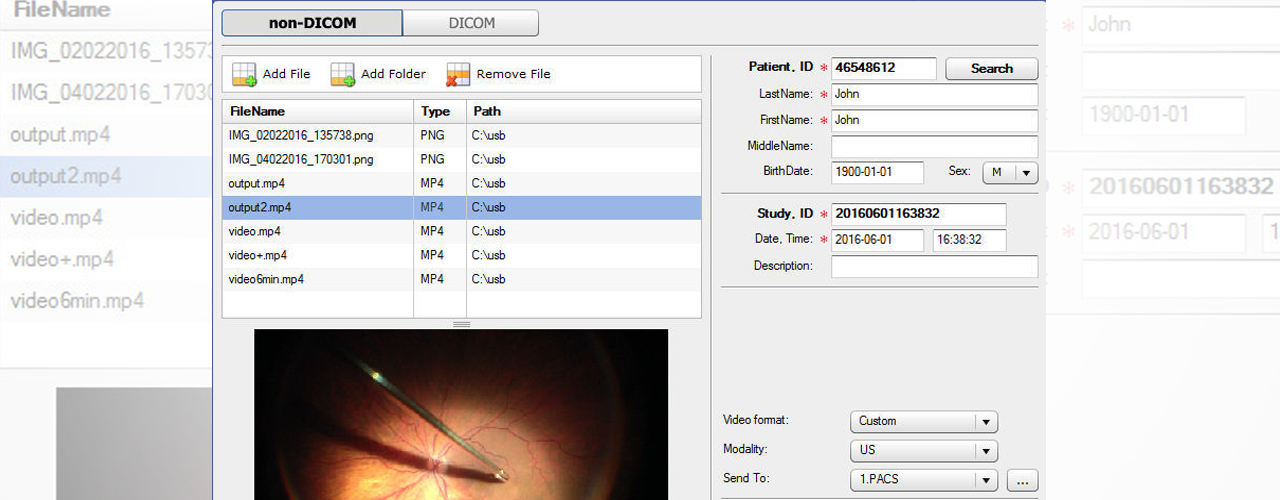Click the Study ID input field
The image size is (1280, 500).
tap(918, 214)
